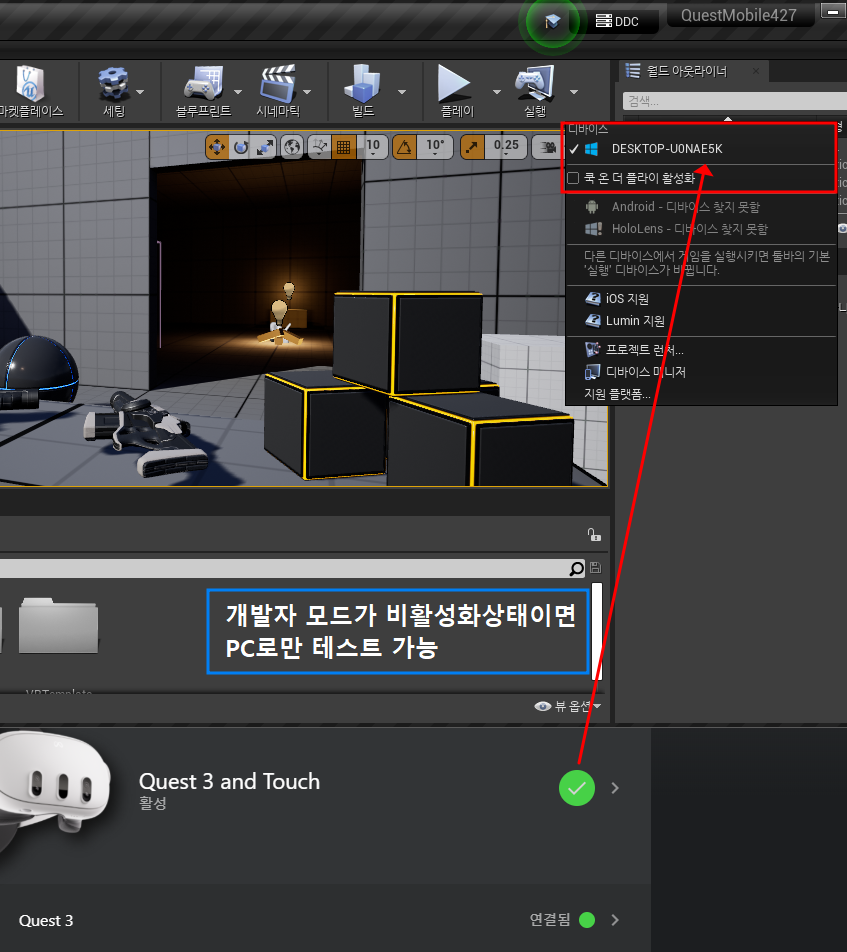Screen dimensions: 847x952
Task: Toggle grid snapping icon
Action: point(344,147)
